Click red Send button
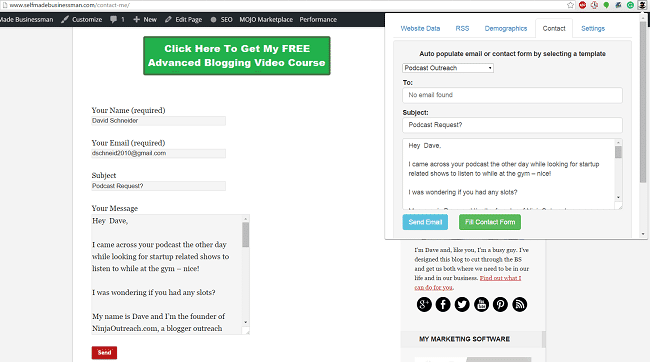 104,352
